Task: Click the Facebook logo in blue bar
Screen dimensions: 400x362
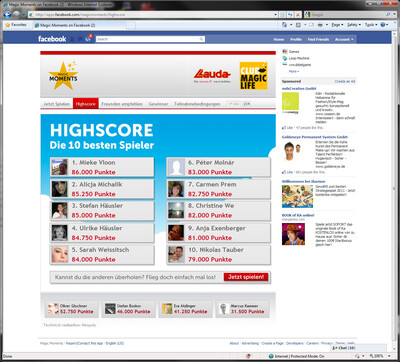Action: tap(52, 39)
